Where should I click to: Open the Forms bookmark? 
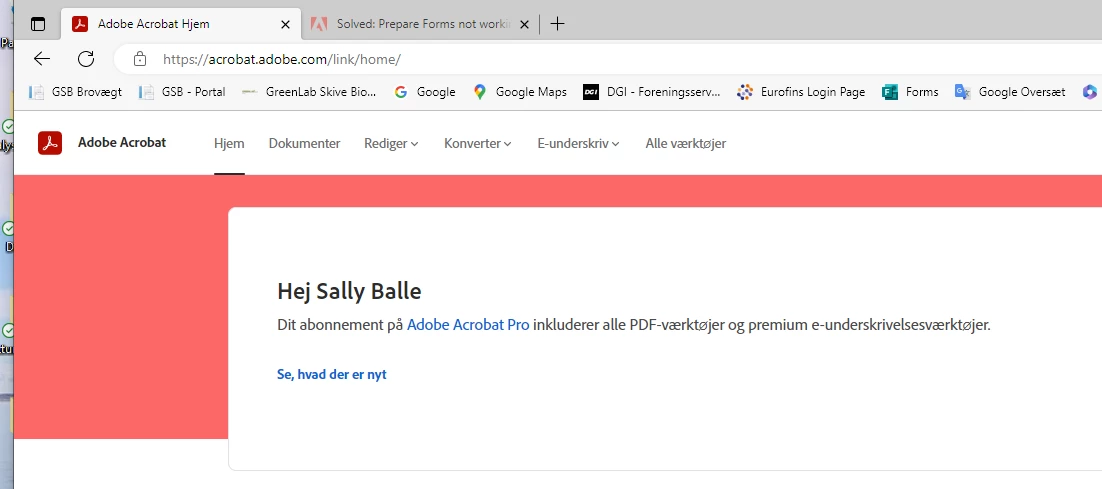[910, 92]
